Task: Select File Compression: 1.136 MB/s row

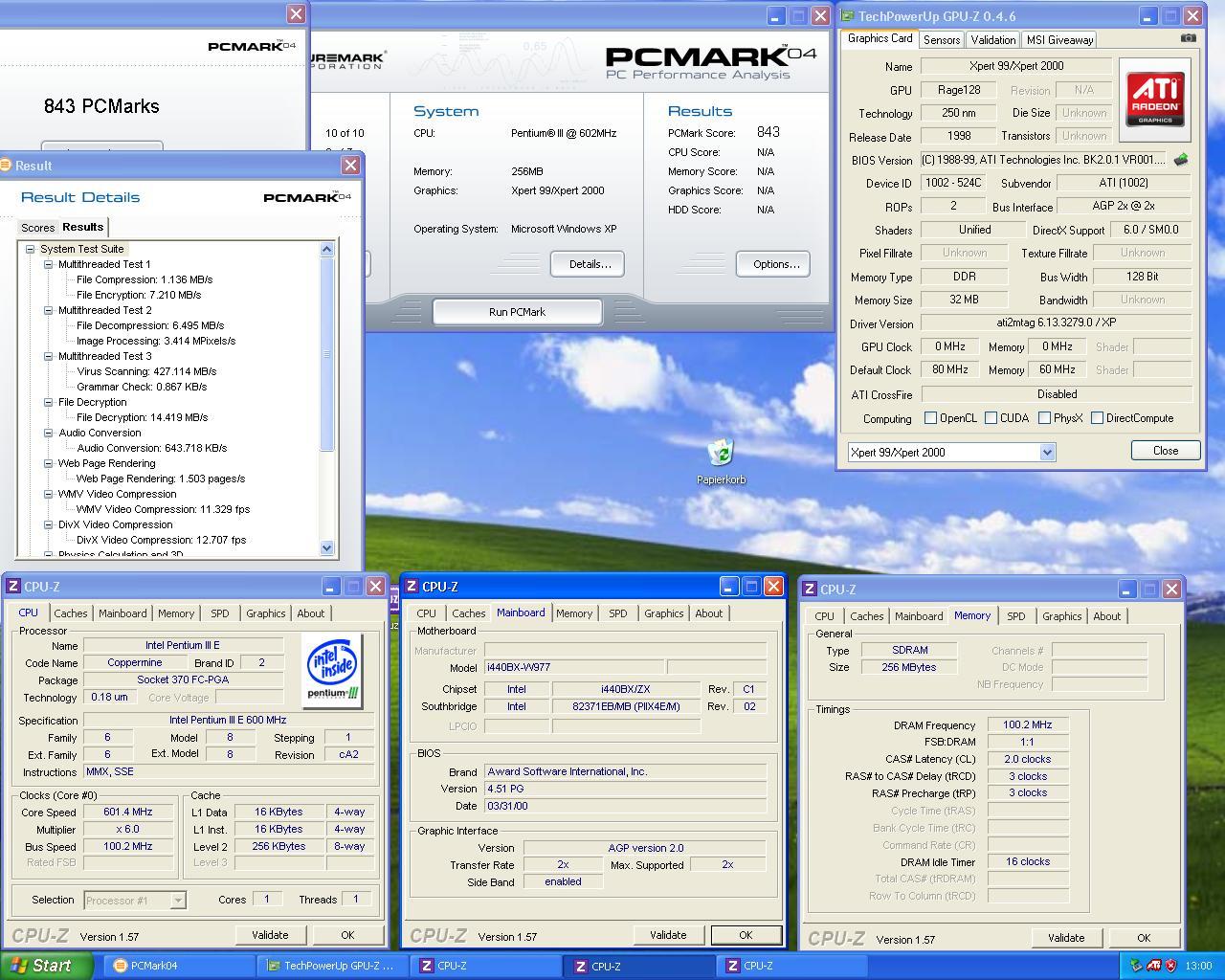Action: point(145,279)
